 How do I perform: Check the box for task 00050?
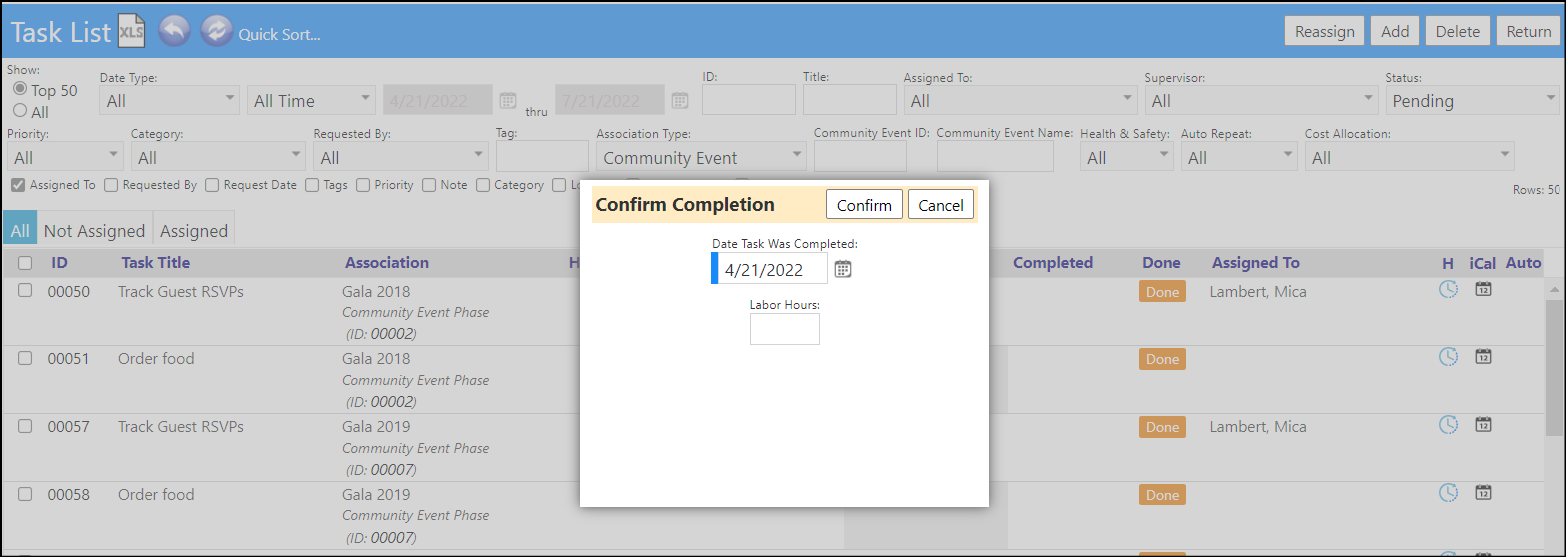(x=25, y=290)
